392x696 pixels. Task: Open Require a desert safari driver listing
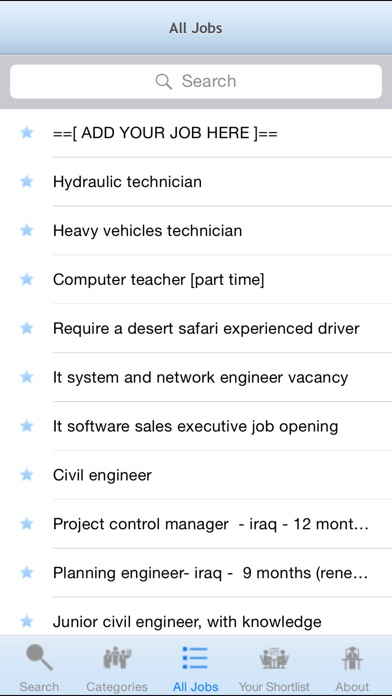click(x=196, y=328)
